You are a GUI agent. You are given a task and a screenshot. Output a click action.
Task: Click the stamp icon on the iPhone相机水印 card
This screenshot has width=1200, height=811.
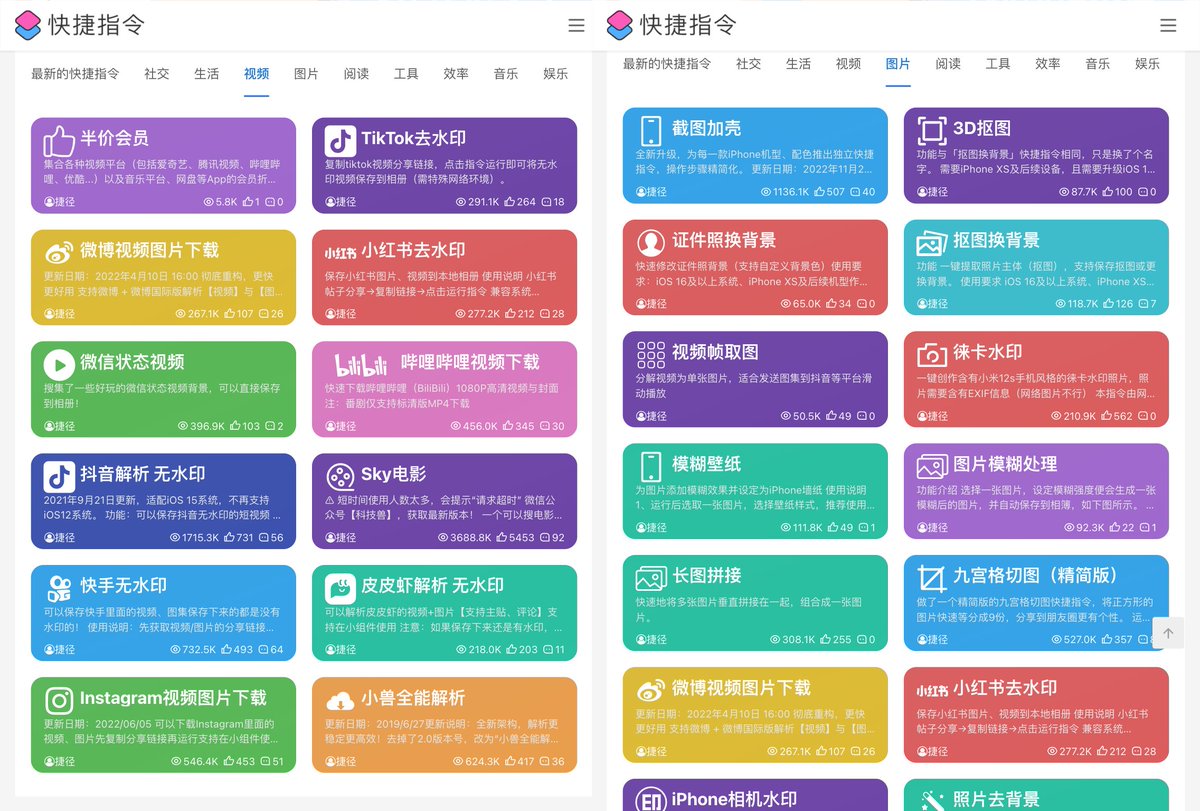click(x=651, y=799)
